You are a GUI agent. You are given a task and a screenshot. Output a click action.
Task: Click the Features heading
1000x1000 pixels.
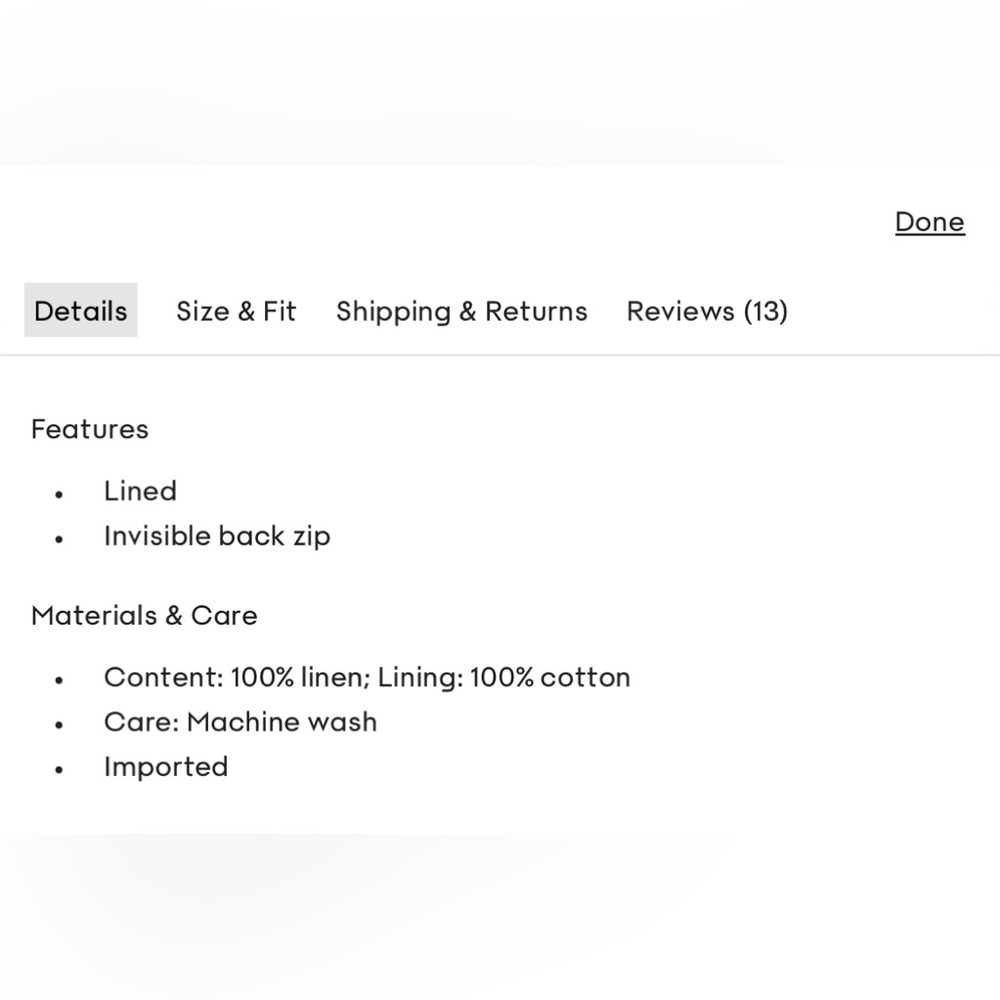[90, 429]
